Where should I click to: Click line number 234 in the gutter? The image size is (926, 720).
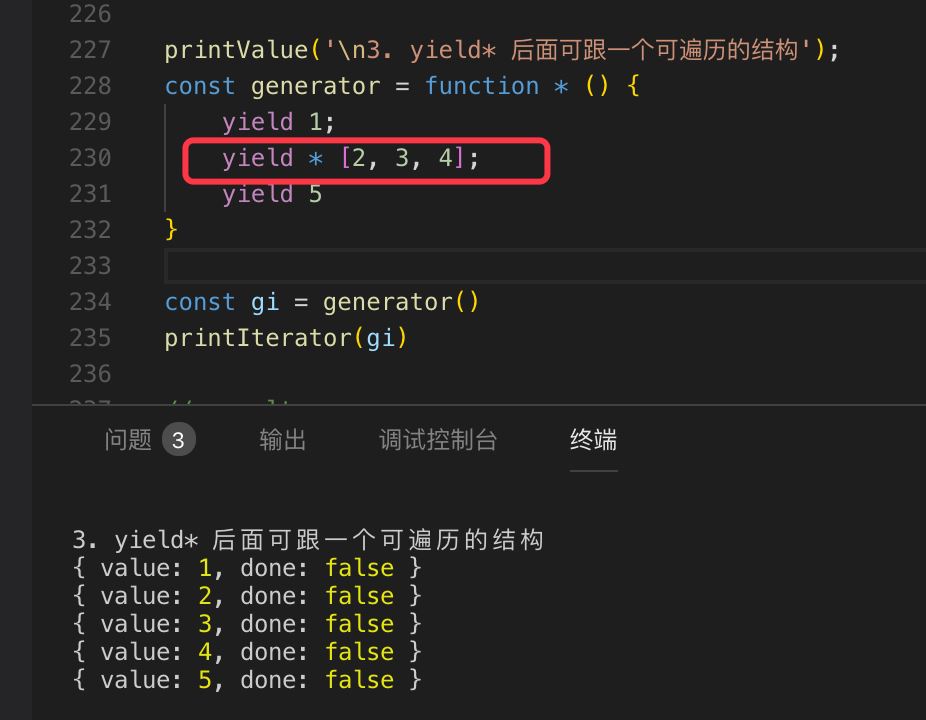[x=90, y=302]
